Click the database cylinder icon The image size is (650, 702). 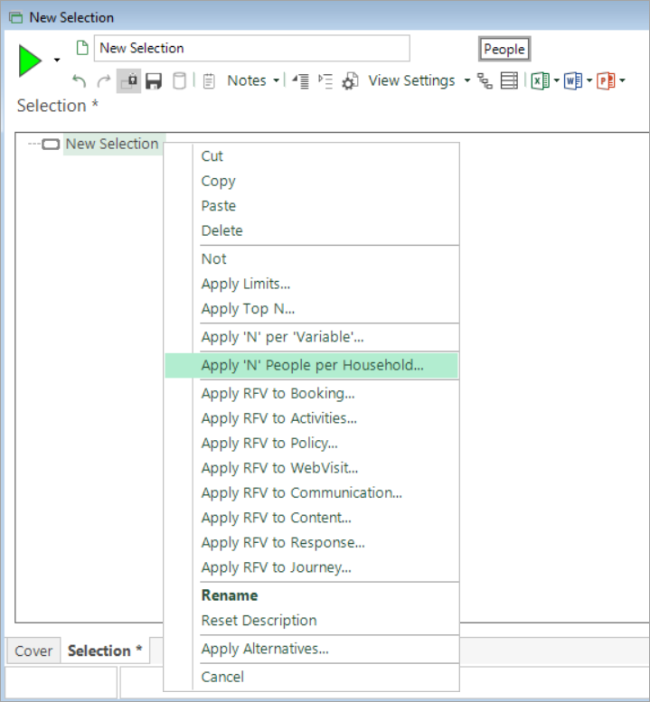tap(179, 81)
